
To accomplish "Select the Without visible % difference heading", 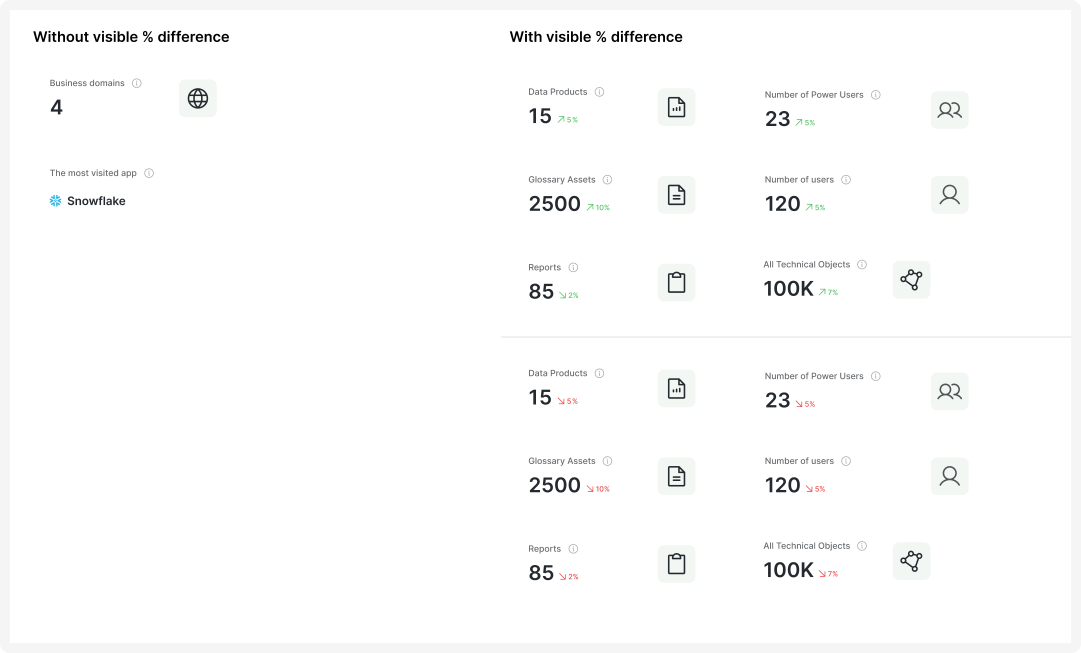I will [x=131, y=37].
